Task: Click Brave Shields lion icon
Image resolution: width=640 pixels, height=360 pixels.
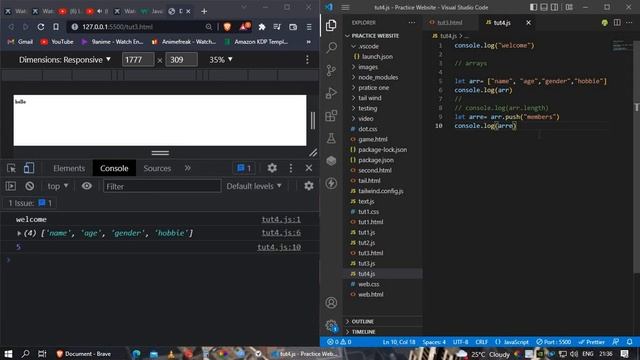Action: click(227, 27)
